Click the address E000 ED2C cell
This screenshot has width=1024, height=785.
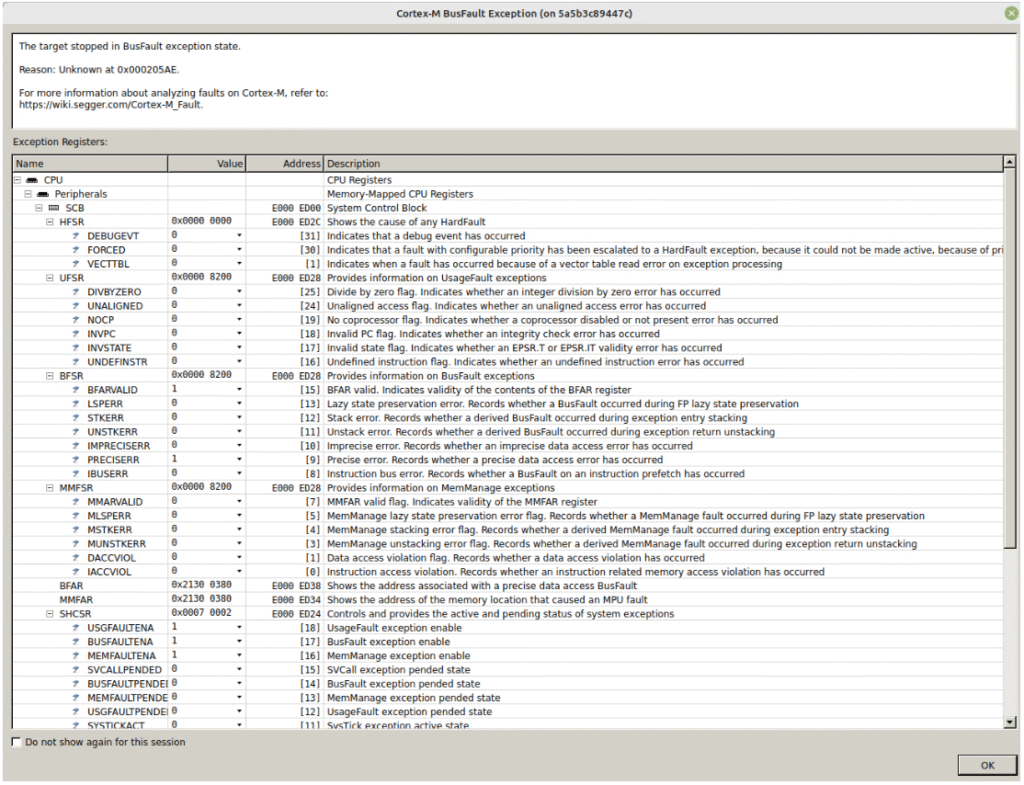(x=296, y=222)
